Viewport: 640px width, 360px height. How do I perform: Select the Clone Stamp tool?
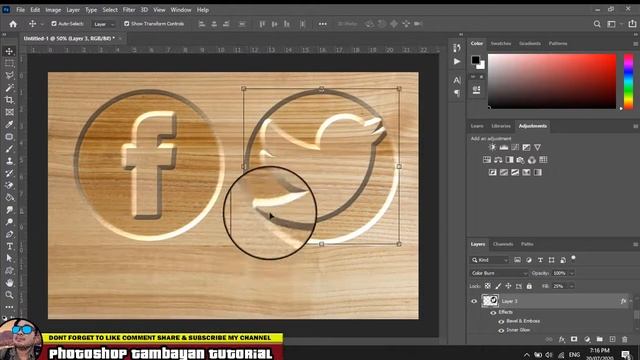click(9, 161)
